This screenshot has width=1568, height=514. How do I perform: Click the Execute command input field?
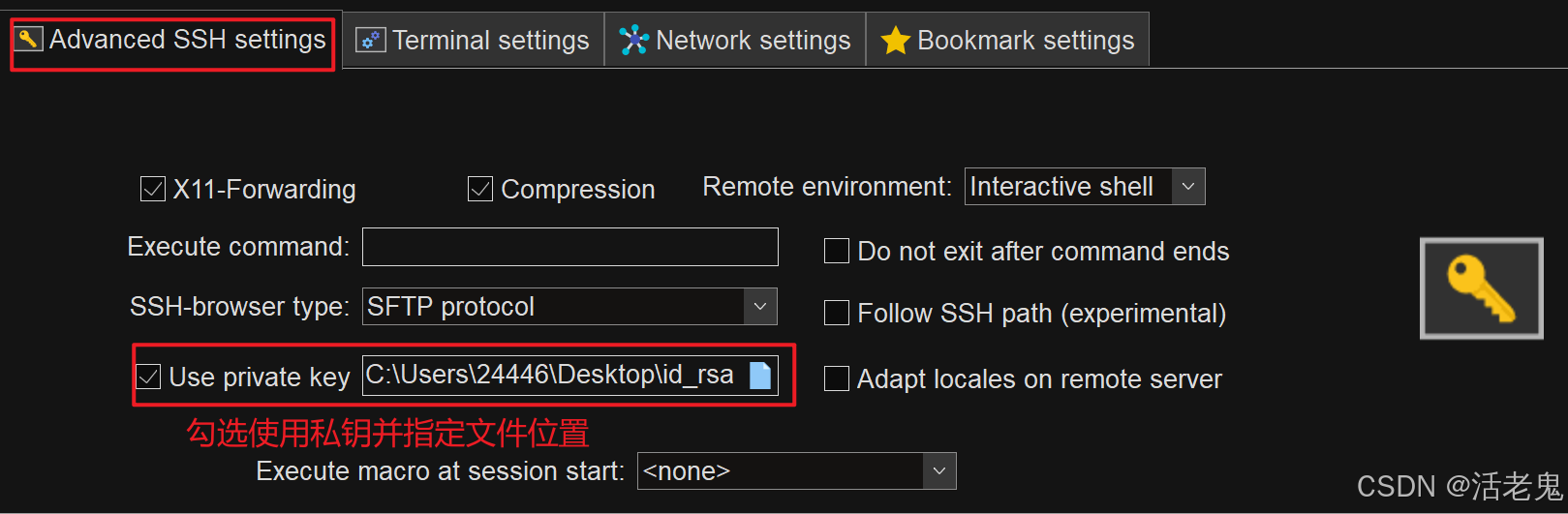click(x=569, y=247)
